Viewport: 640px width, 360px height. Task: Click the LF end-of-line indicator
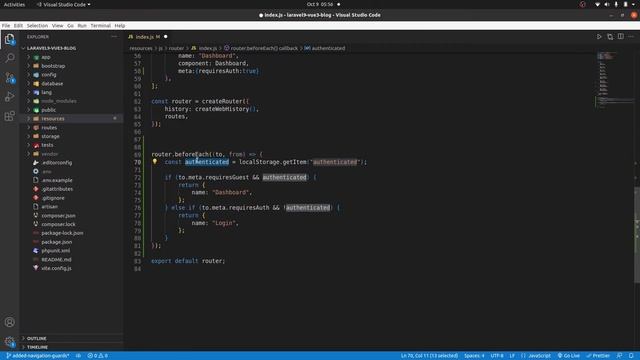[512, 356]
